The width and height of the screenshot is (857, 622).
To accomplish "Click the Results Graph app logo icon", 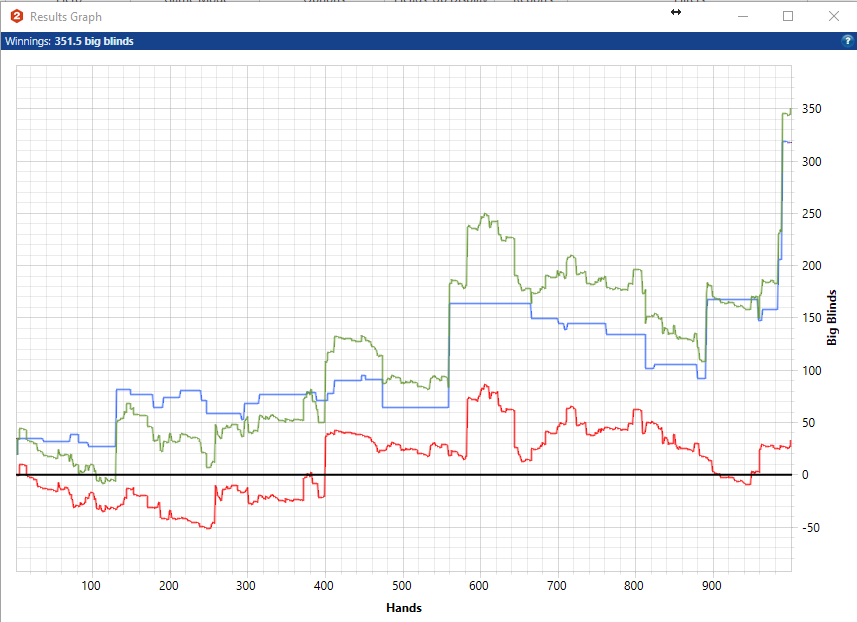I will pyautogui.click(x=17, y=16).
